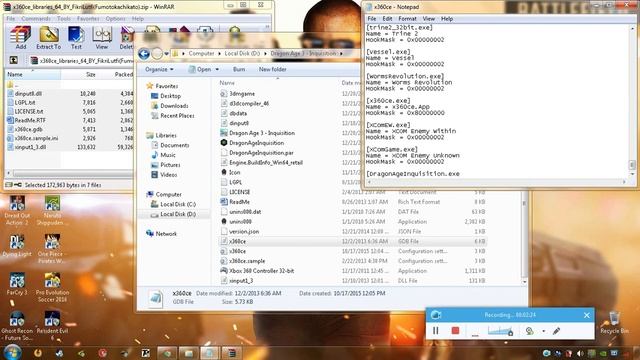The height and width of the screenshot is (360, 640).
Task: Click the Windows Start orb
Action: coord(12,352)
